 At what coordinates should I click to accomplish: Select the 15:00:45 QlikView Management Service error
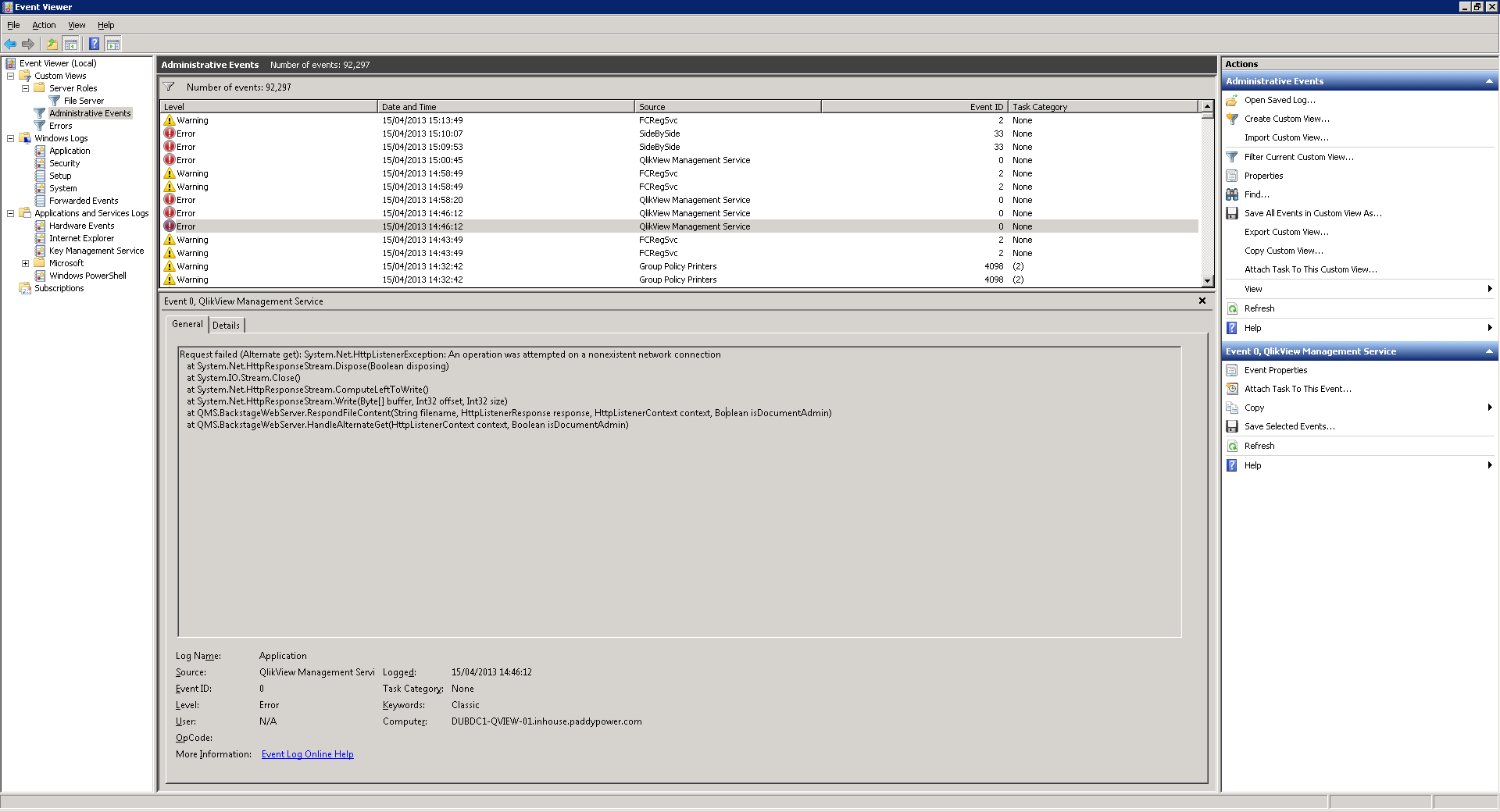click(x=679, y=160)
